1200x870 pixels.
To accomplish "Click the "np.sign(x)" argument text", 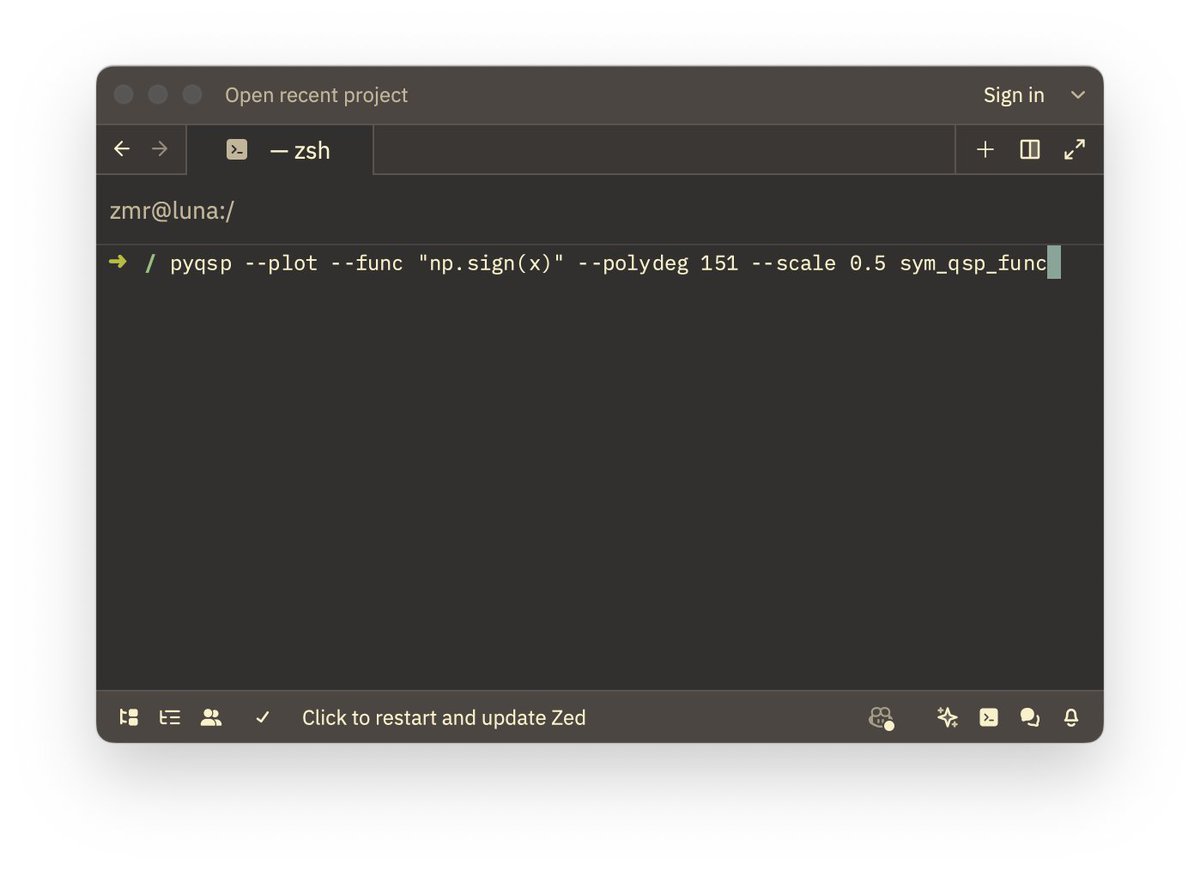I will click(x=491, y=264).
